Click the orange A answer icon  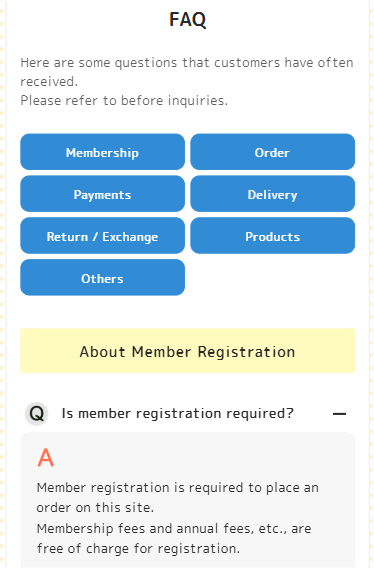[x=46, y=458]
